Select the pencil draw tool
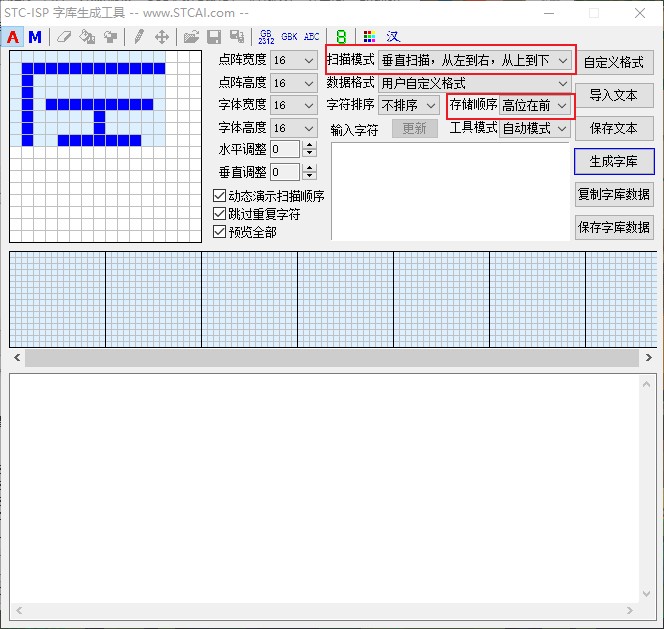 coord(138,37)
